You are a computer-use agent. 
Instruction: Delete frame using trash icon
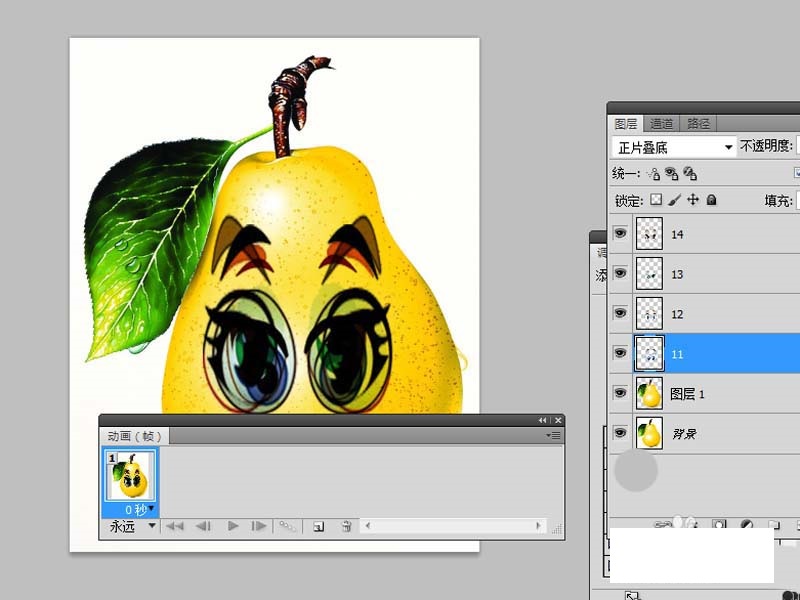click(x=346, y=528)
